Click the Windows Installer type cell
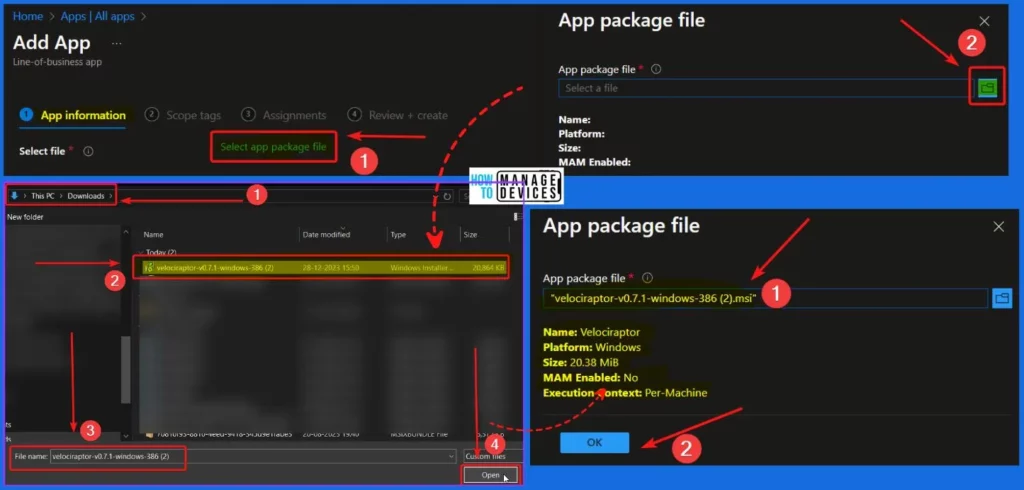Screen dimensions: 1024x490 point(422,268)
